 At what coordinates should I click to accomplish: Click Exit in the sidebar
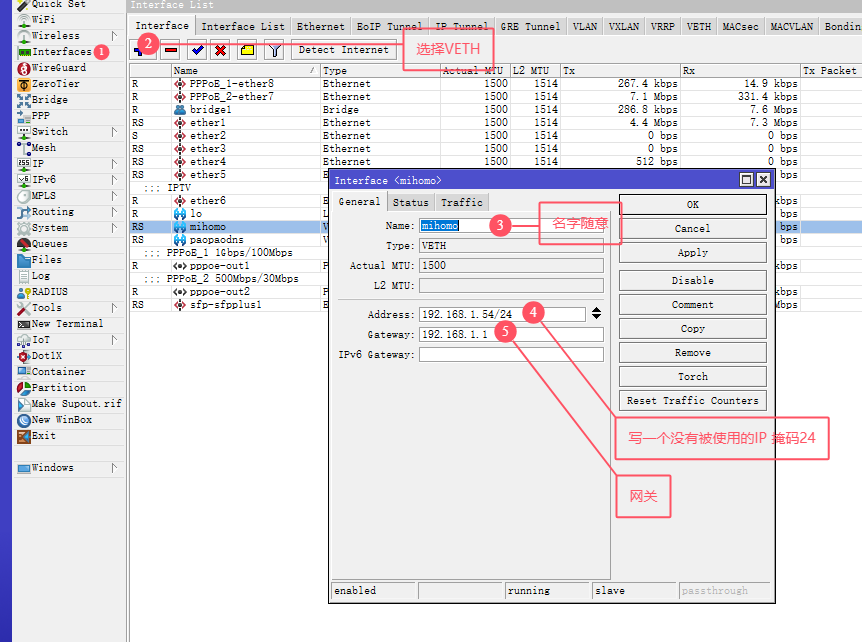coord(43,435)
